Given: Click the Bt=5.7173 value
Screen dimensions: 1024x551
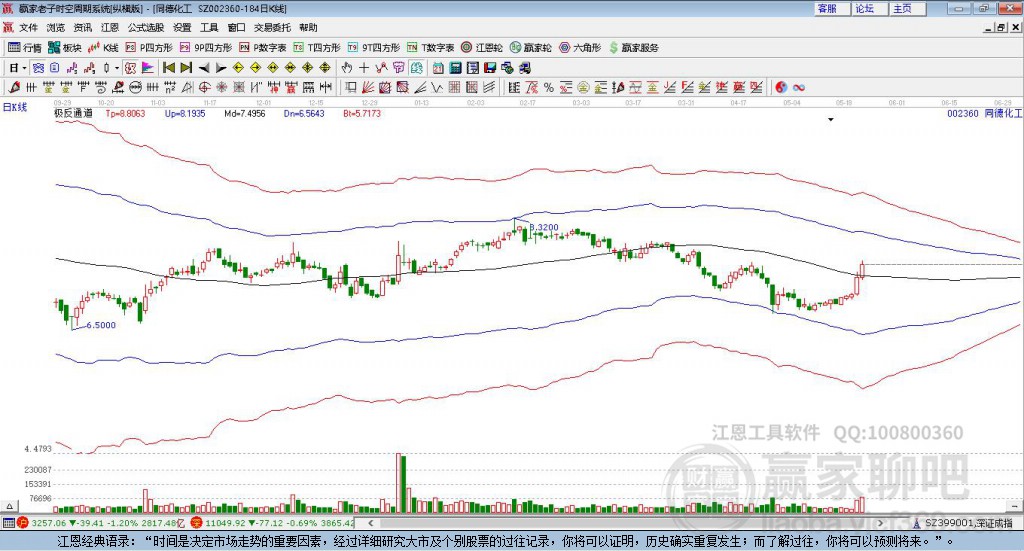Looking at the screenshot, I should 362,113.
